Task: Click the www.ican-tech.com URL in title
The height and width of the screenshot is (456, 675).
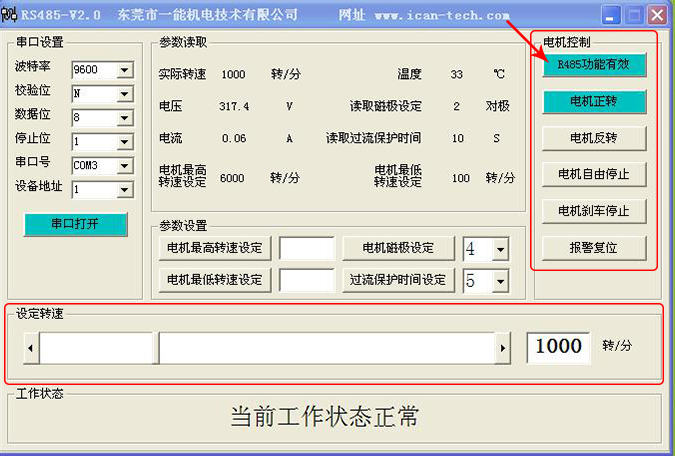Action: [442, 16]
